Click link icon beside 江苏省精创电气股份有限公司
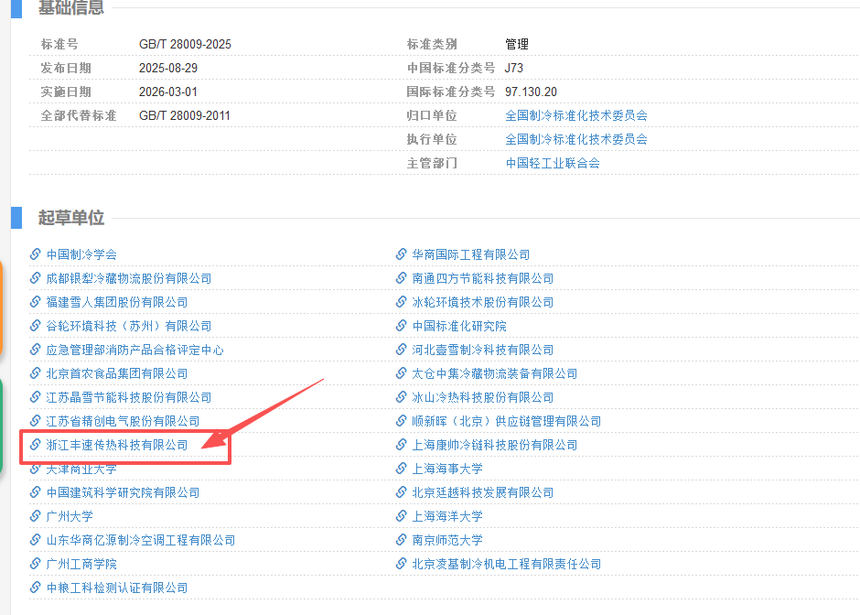Screen dimensions: 860x615 click(36, 421)
